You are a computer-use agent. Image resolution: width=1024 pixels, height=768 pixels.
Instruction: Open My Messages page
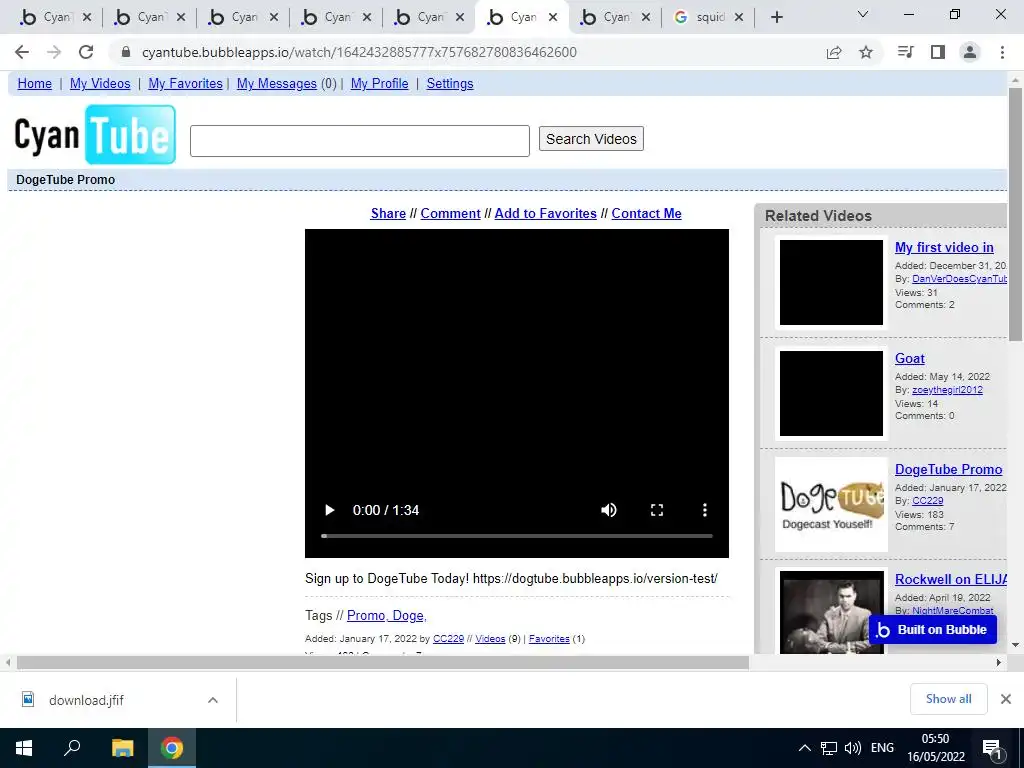[x=277, y=84]
